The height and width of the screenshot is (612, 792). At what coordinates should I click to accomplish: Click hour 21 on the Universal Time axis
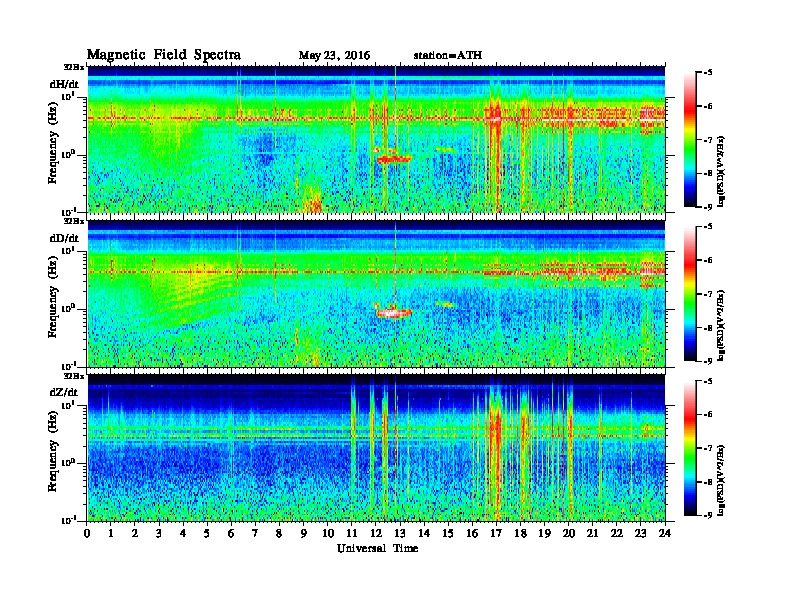(x=592, y=533)
